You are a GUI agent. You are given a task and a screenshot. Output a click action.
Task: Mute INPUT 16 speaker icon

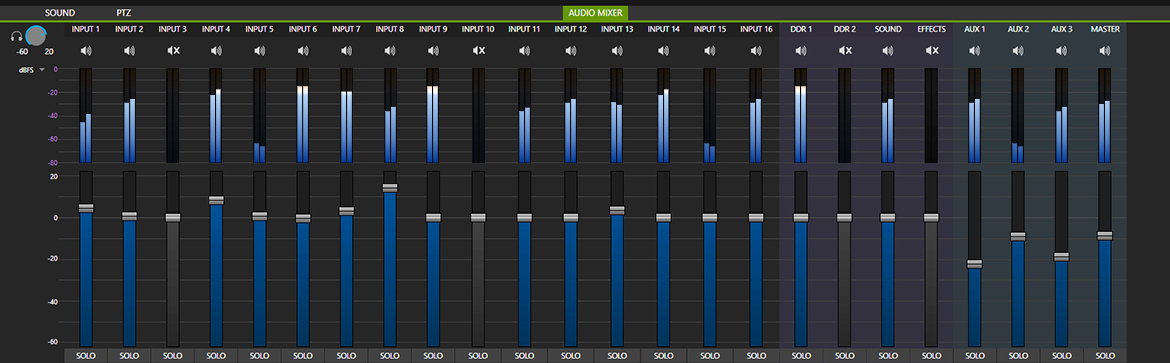coord(756,51)
